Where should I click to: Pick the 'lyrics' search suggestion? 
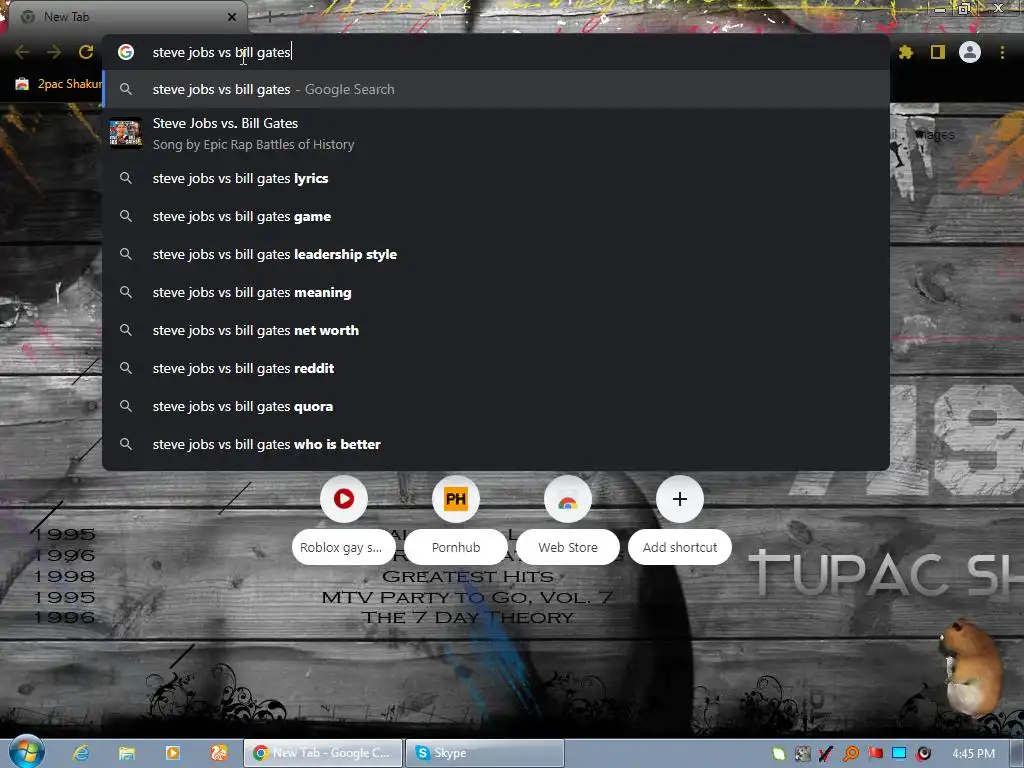pyautogui.click(x=496, y=178)
